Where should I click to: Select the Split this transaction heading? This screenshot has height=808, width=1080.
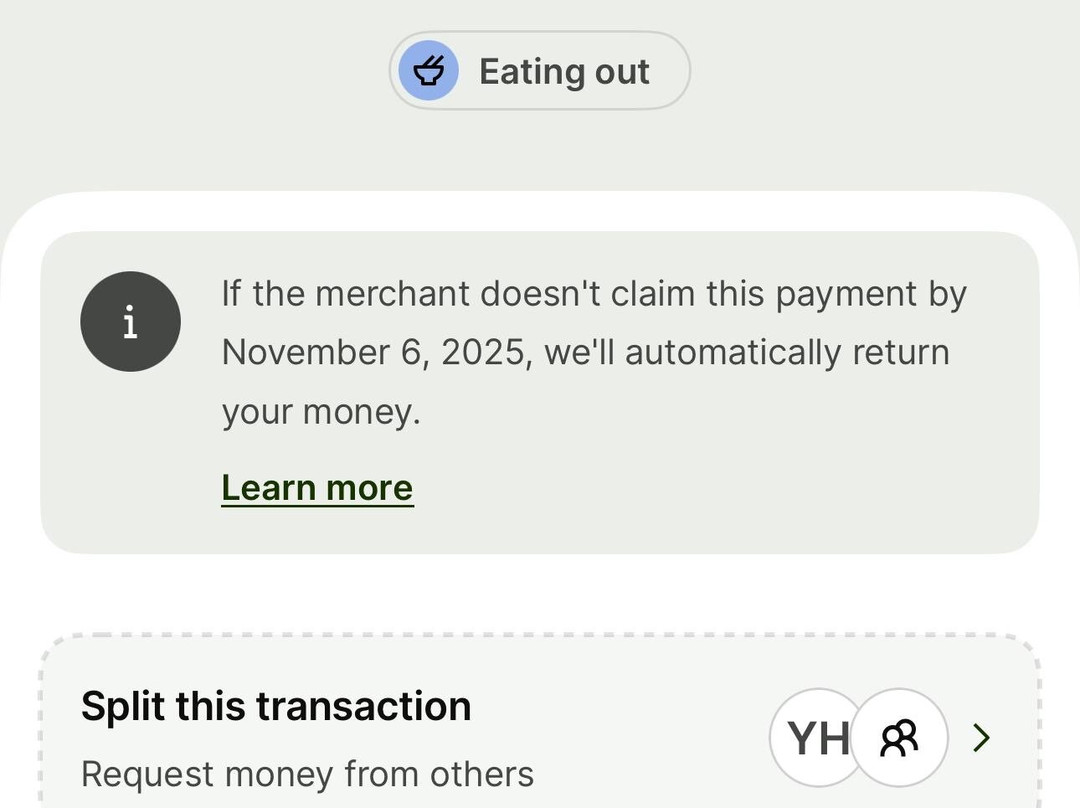(x=276, y=706)
